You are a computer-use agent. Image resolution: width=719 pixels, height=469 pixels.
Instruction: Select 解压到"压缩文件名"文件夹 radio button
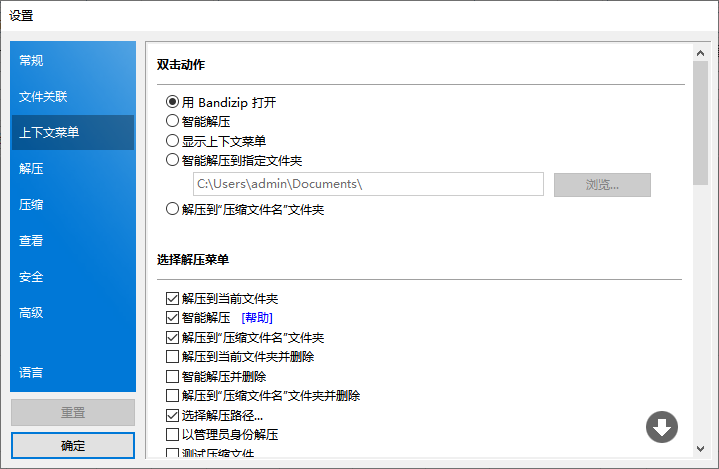(173, 210)
